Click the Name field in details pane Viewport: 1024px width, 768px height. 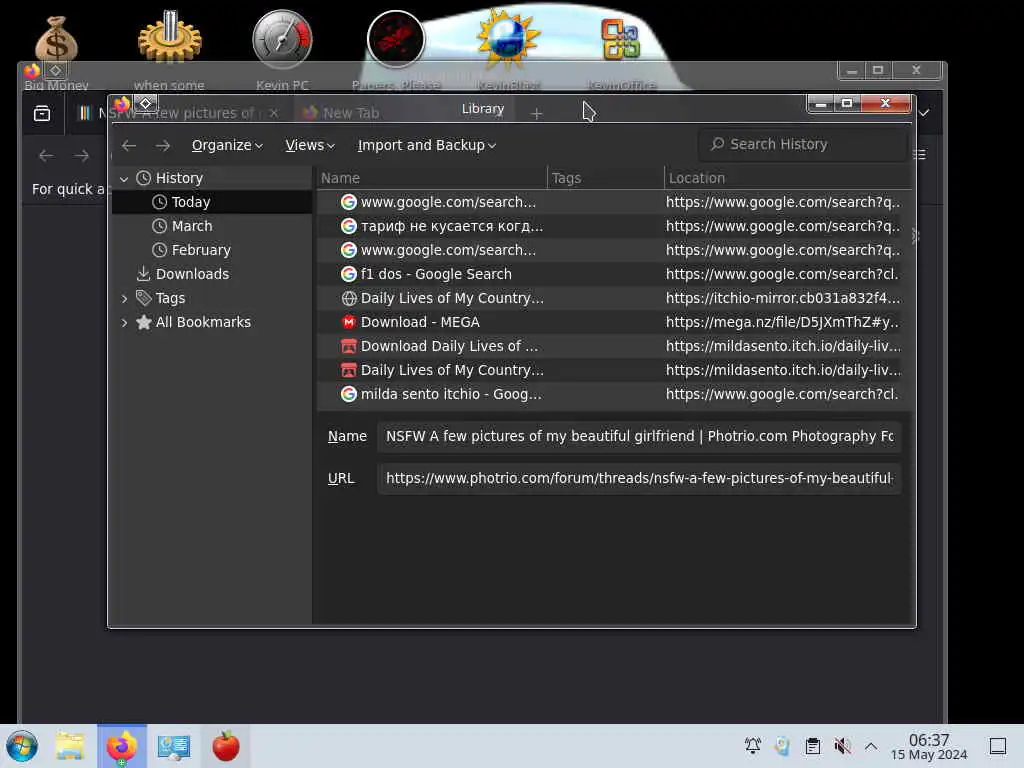[x=639, y=436]
